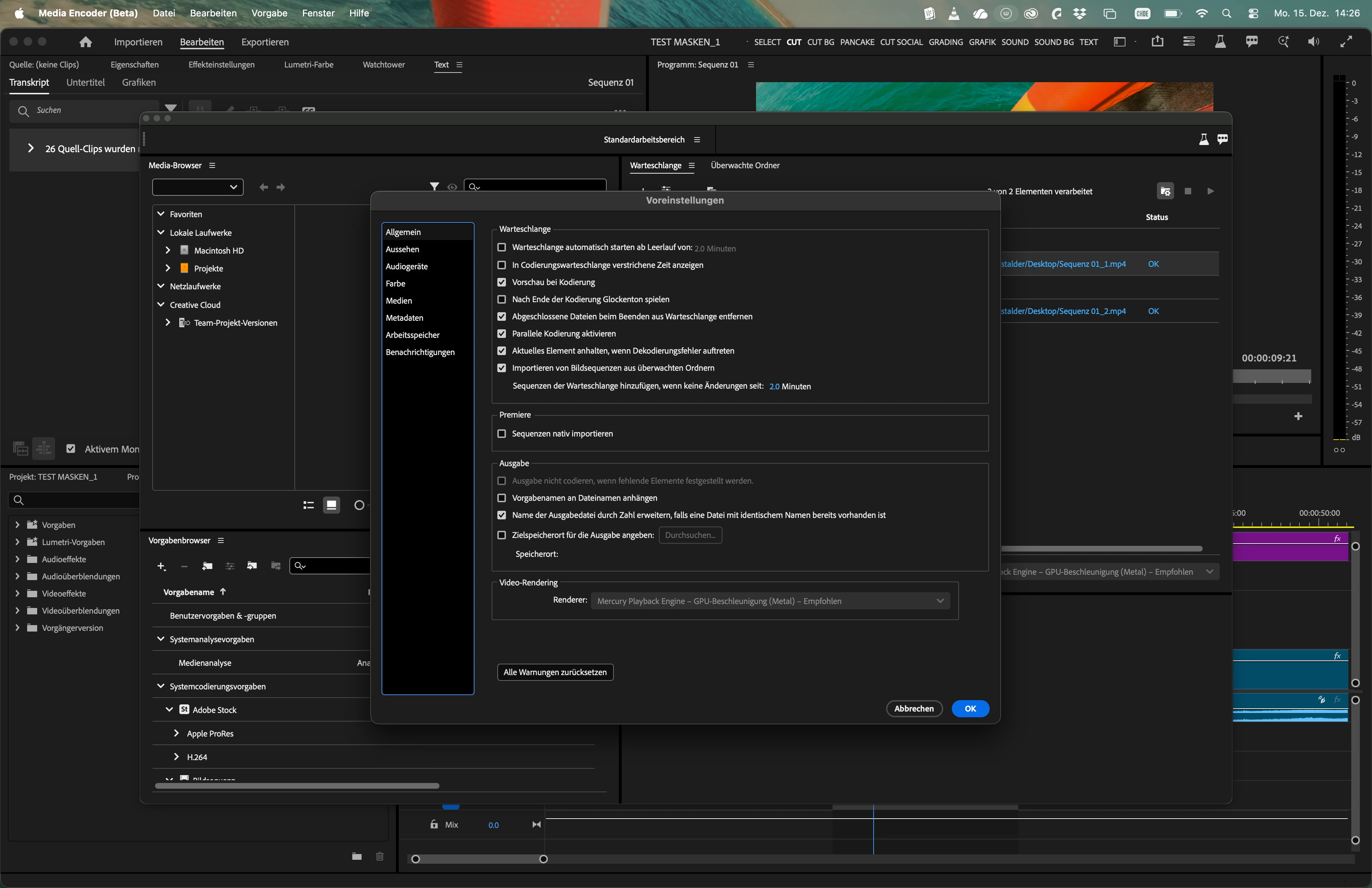Open the Media-Browser path dropdown
Screen dimensions: 1372x888
pyautogui.click(x=198, y=187)
